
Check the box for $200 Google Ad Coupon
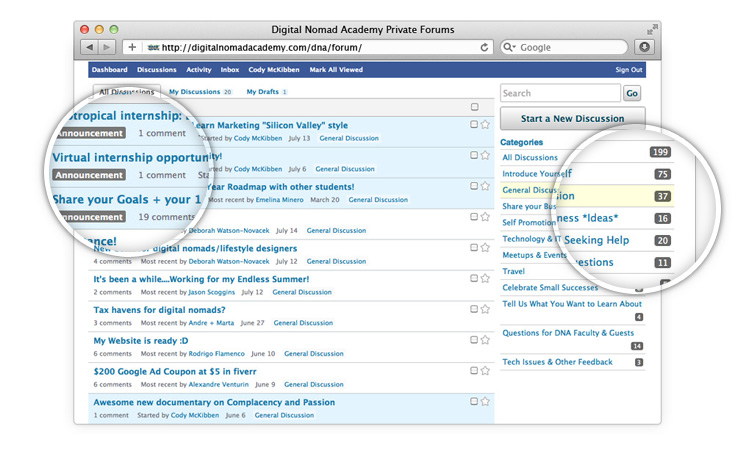tap(474, 371)
